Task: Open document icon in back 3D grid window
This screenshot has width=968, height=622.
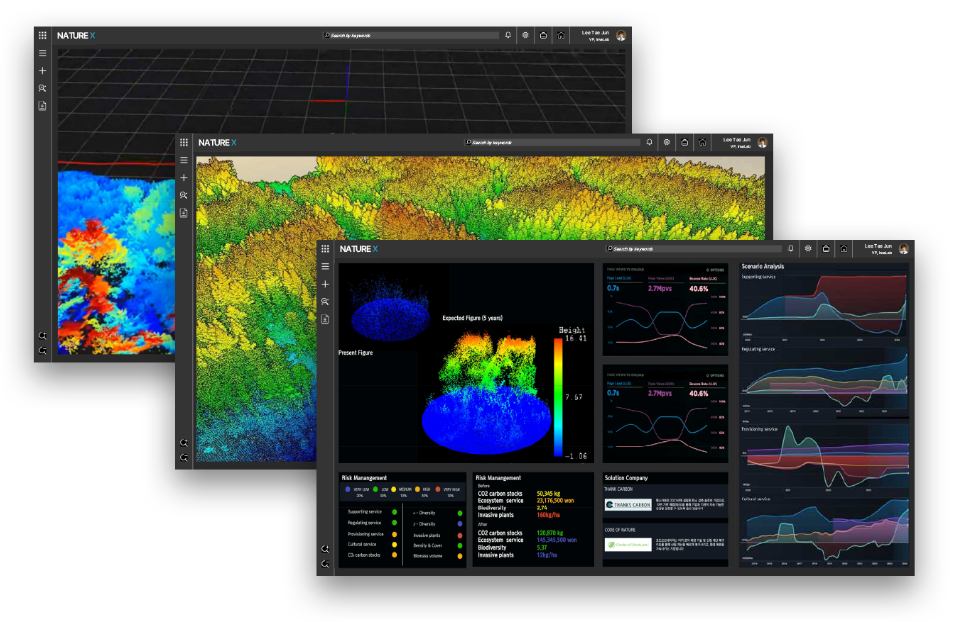Action: [x=43, y=106]
